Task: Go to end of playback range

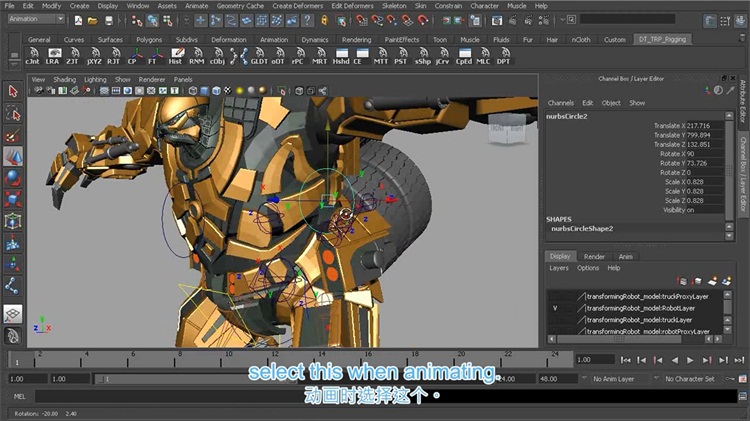Action: (x=739, y=360)
